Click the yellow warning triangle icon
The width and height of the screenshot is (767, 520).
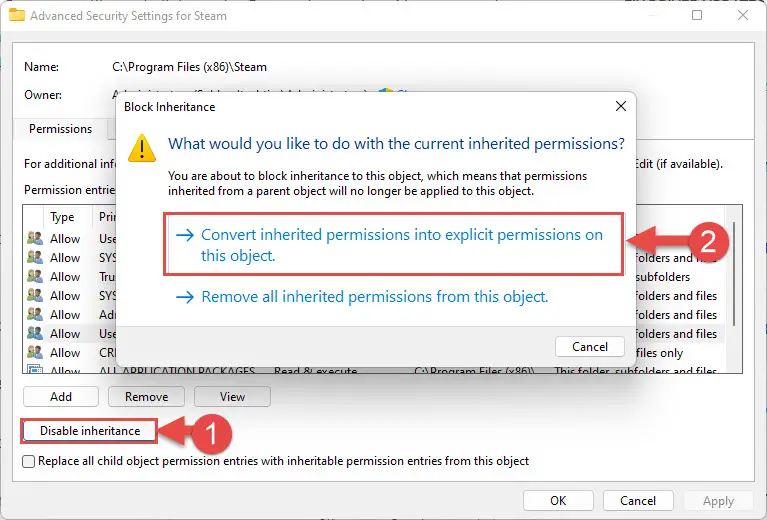(142, 148)
